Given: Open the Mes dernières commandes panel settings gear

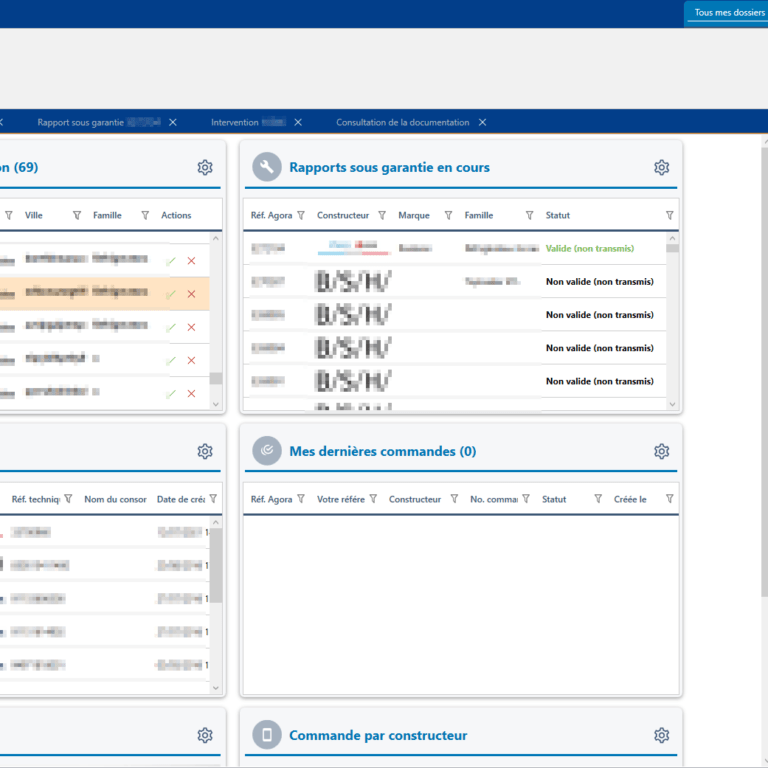Looking at the screenshot, I should tap(661, 451).
